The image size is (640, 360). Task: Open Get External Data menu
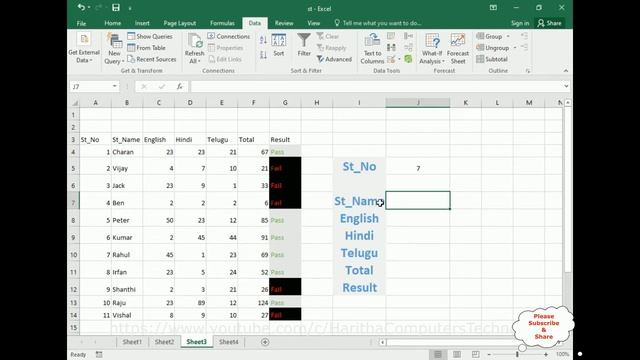84,48
